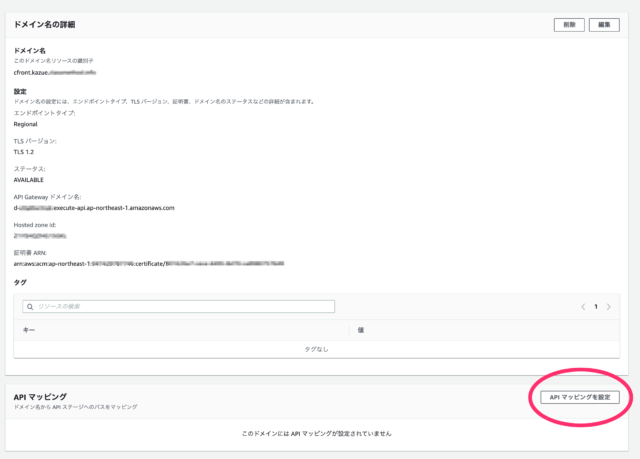Screen dimensions: 640x459
Task: Click the ドメイン名 field heading
Action: click(29, 51)
